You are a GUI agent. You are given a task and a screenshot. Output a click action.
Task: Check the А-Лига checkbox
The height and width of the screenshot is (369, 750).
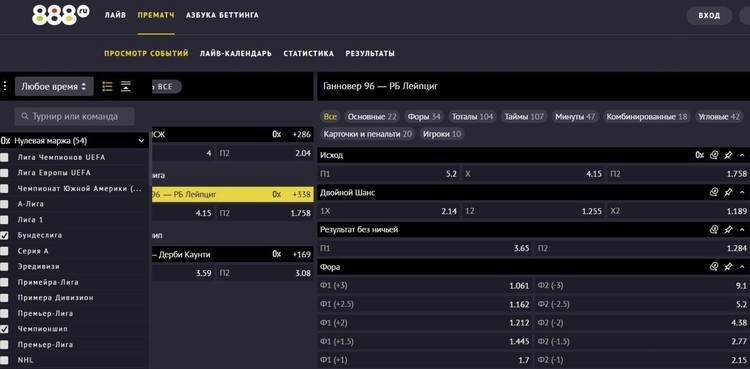pos(4,204)
